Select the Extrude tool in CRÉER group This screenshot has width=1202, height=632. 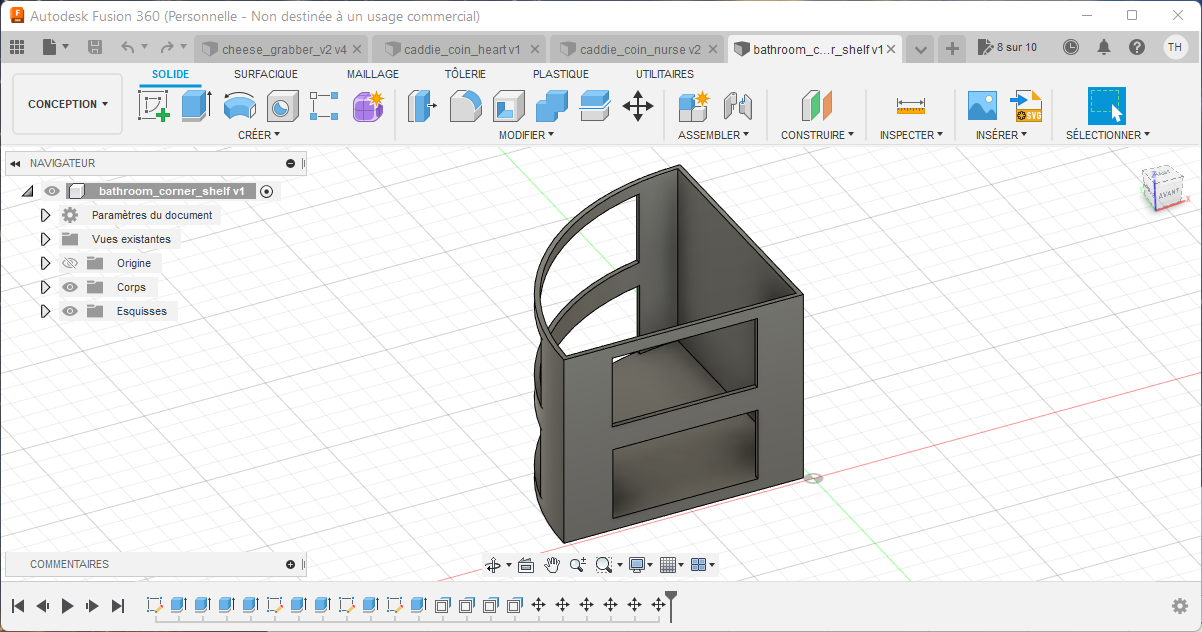196,105
